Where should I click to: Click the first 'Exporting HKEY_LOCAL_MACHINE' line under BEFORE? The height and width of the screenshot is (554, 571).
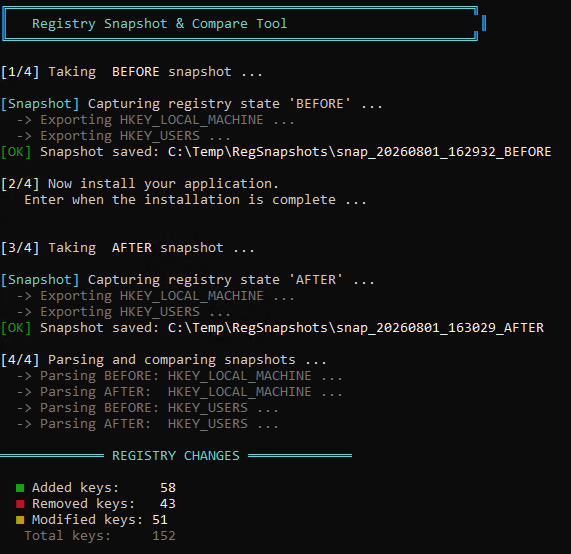155,120
